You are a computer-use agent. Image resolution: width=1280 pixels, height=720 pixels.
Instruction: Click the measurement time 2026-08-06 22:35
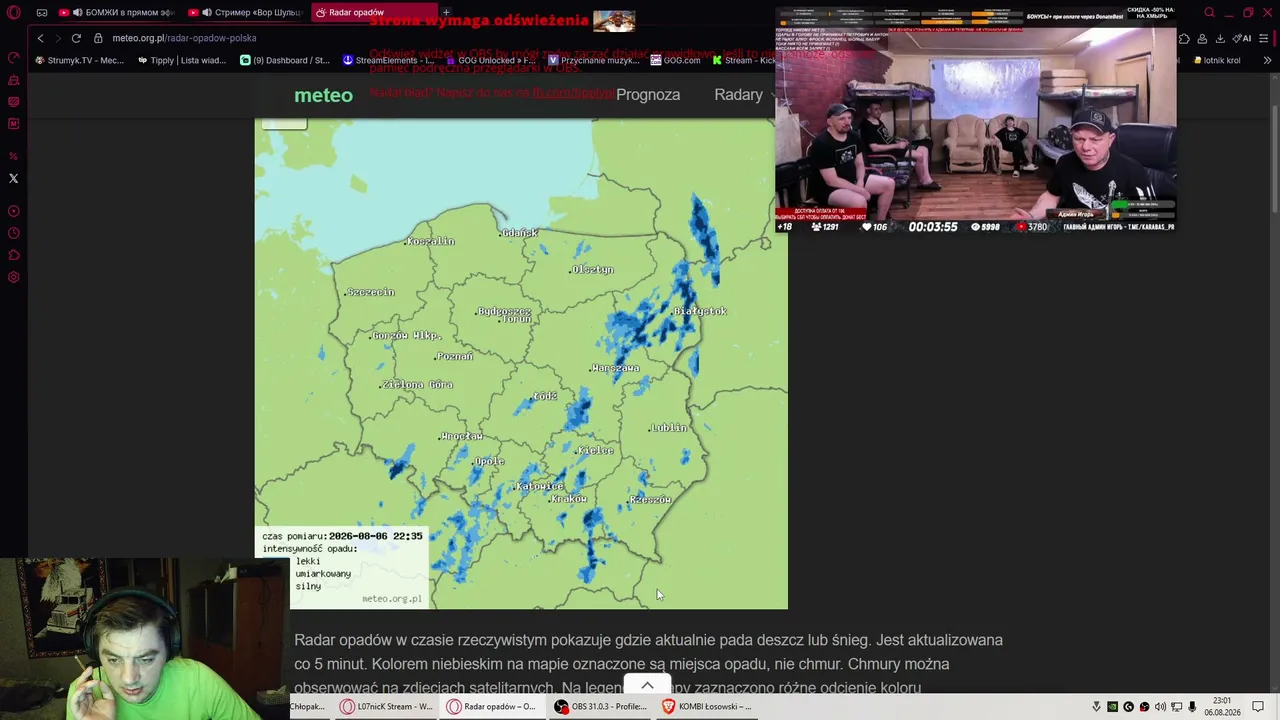pyautogui.click(x=375, y=536)
